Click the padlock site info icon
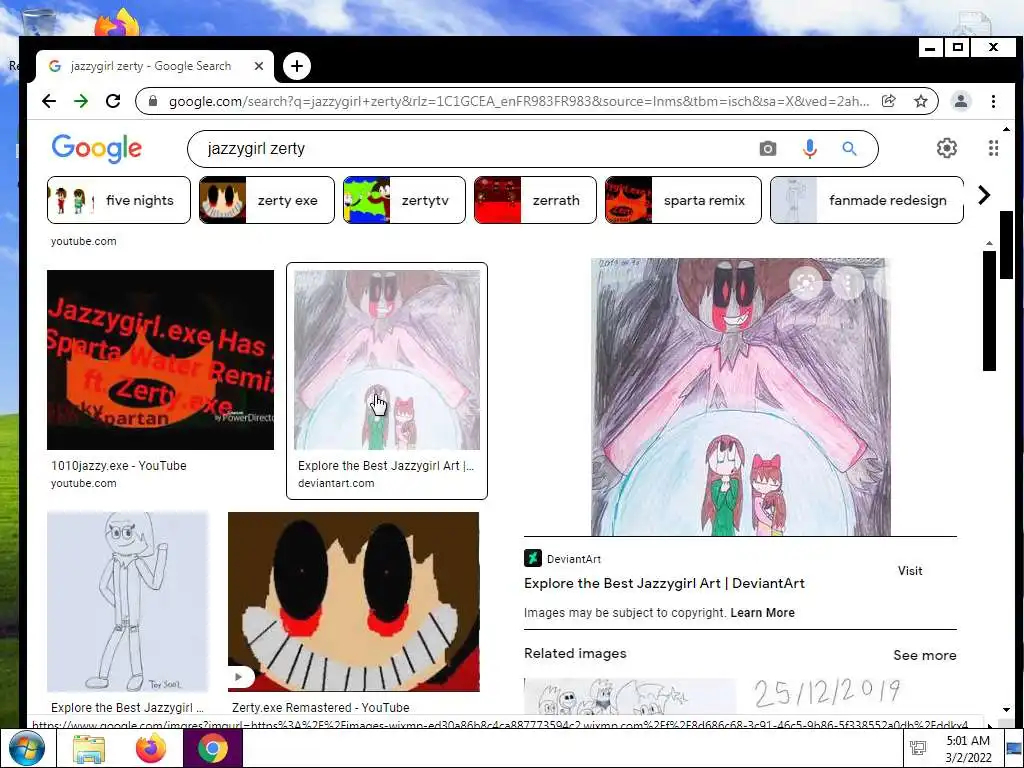The width and height of the screenshot is (1024, 768). 153,101
